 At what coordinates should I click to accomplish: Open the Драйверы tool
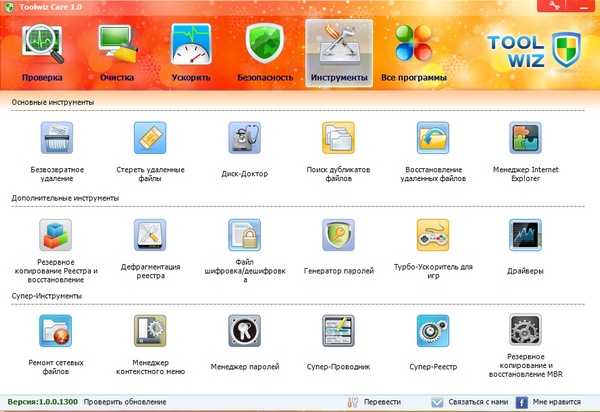525,236
